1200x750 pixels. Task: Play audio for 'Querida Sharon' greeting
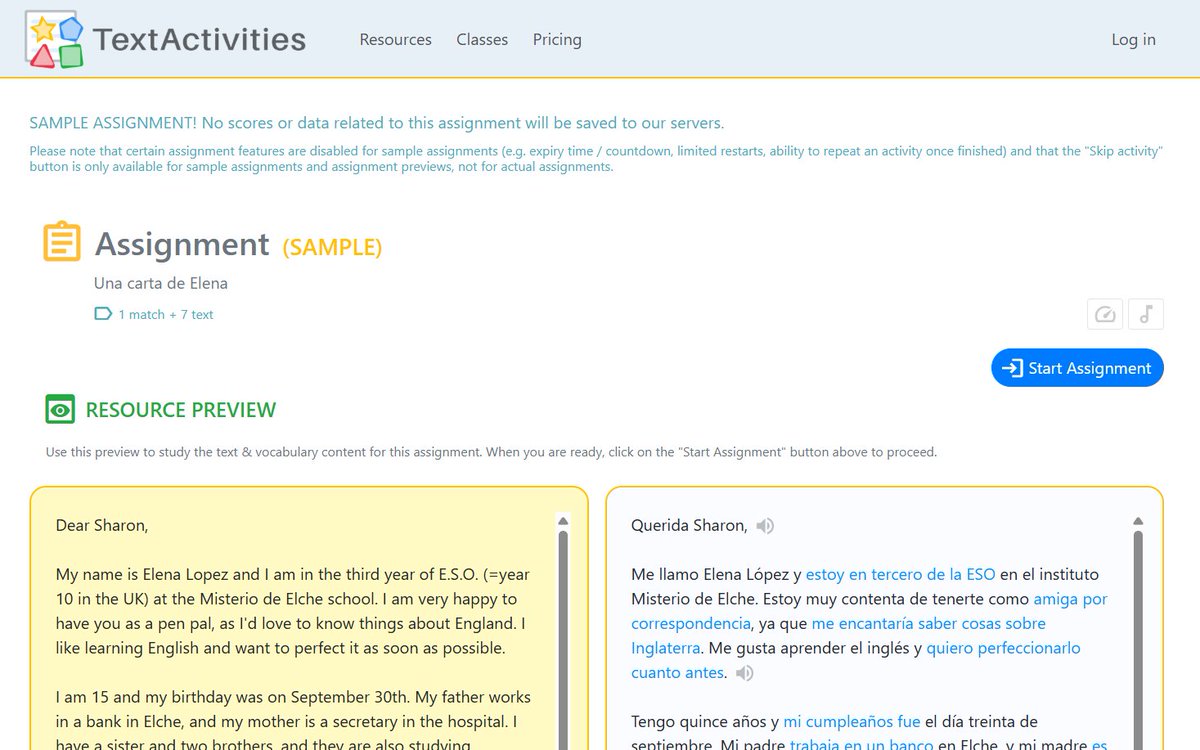(x=763, y=525)
